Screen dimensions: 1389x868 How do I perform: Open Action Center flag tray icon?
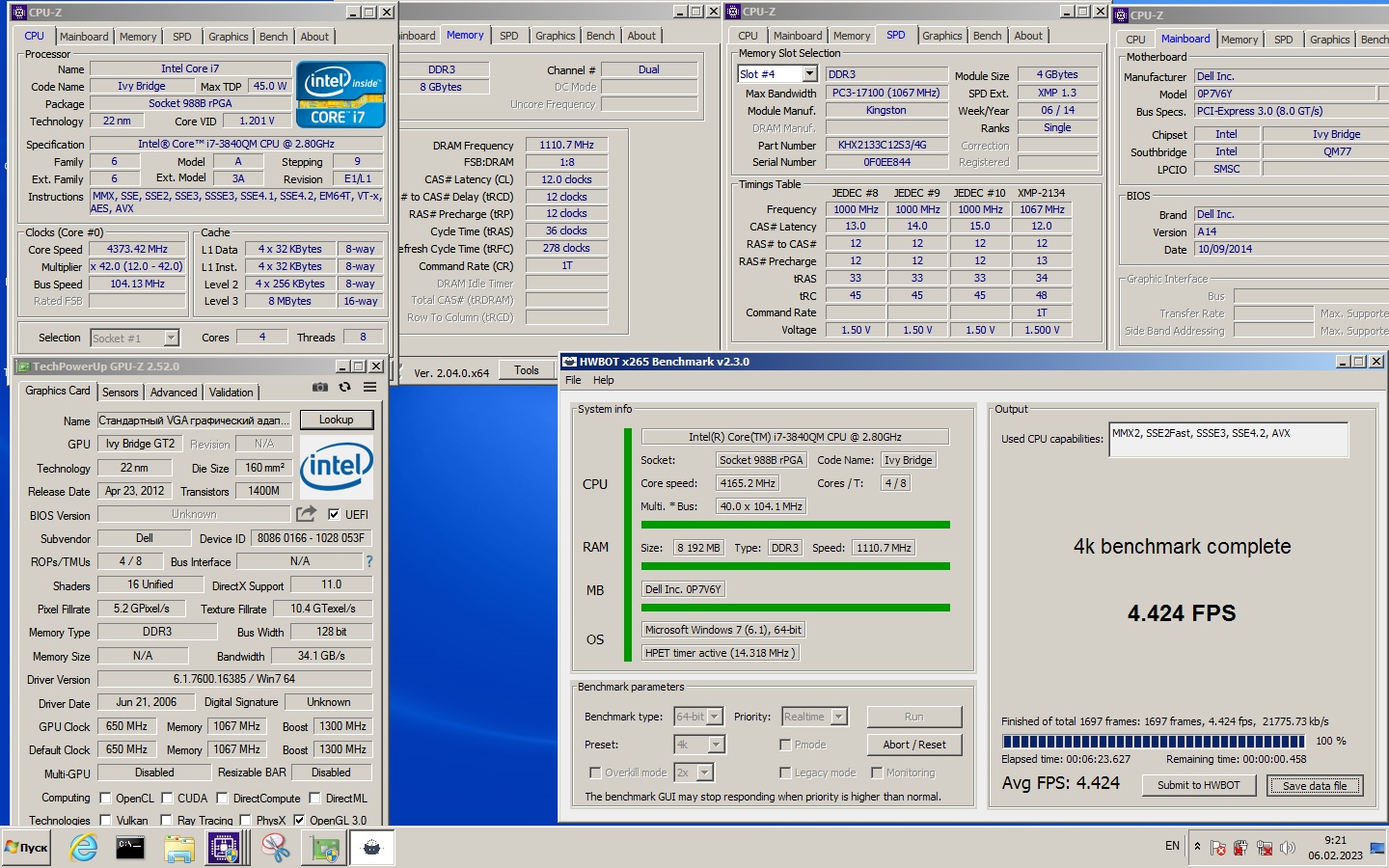1218,848
